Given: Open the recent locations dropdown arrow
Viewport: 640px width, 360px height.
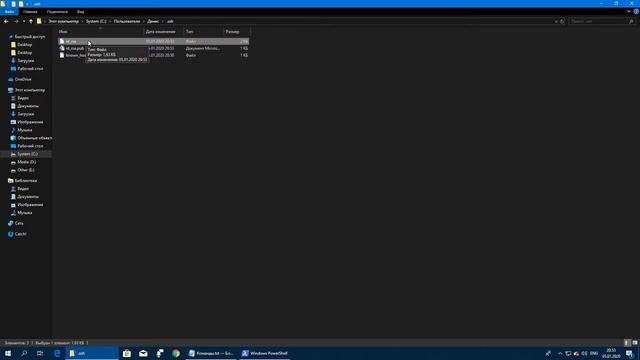Looking at the screenshot, I should [x=24, y=21].
